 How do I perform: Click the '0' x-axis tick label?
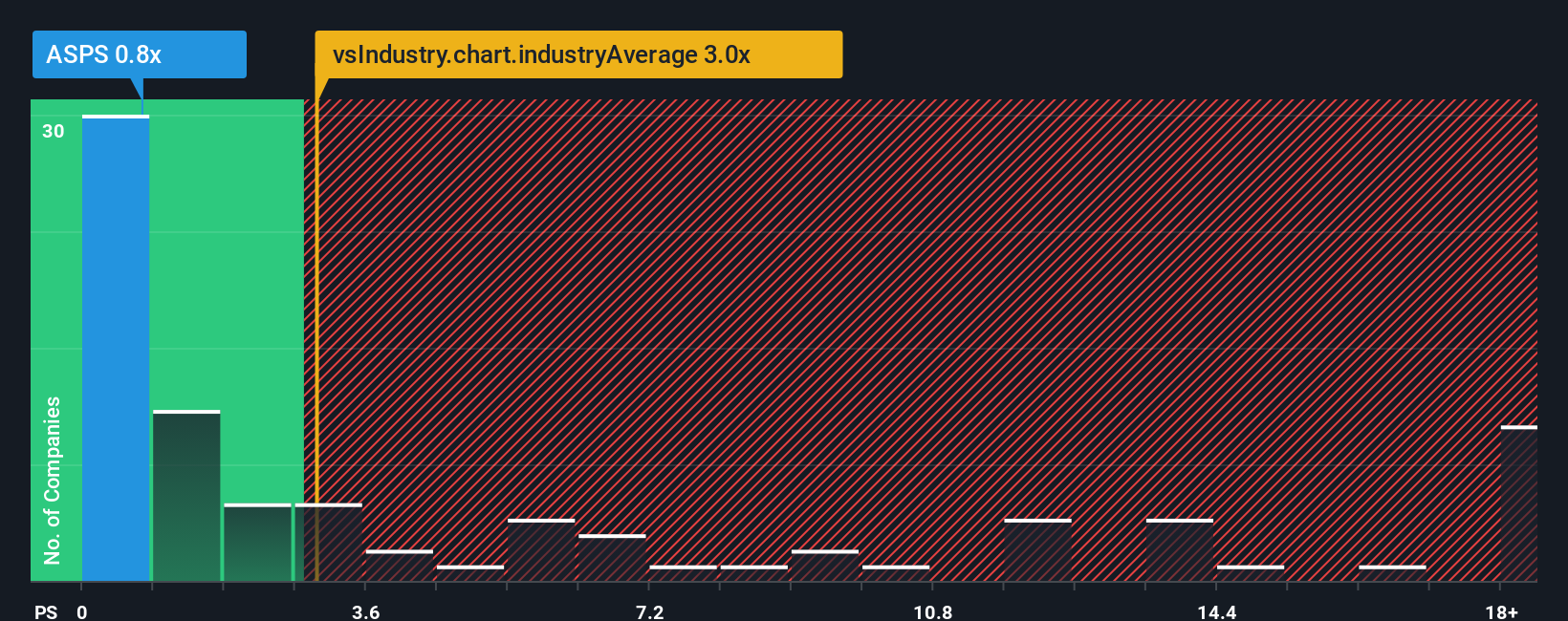(x=82, y=612)
